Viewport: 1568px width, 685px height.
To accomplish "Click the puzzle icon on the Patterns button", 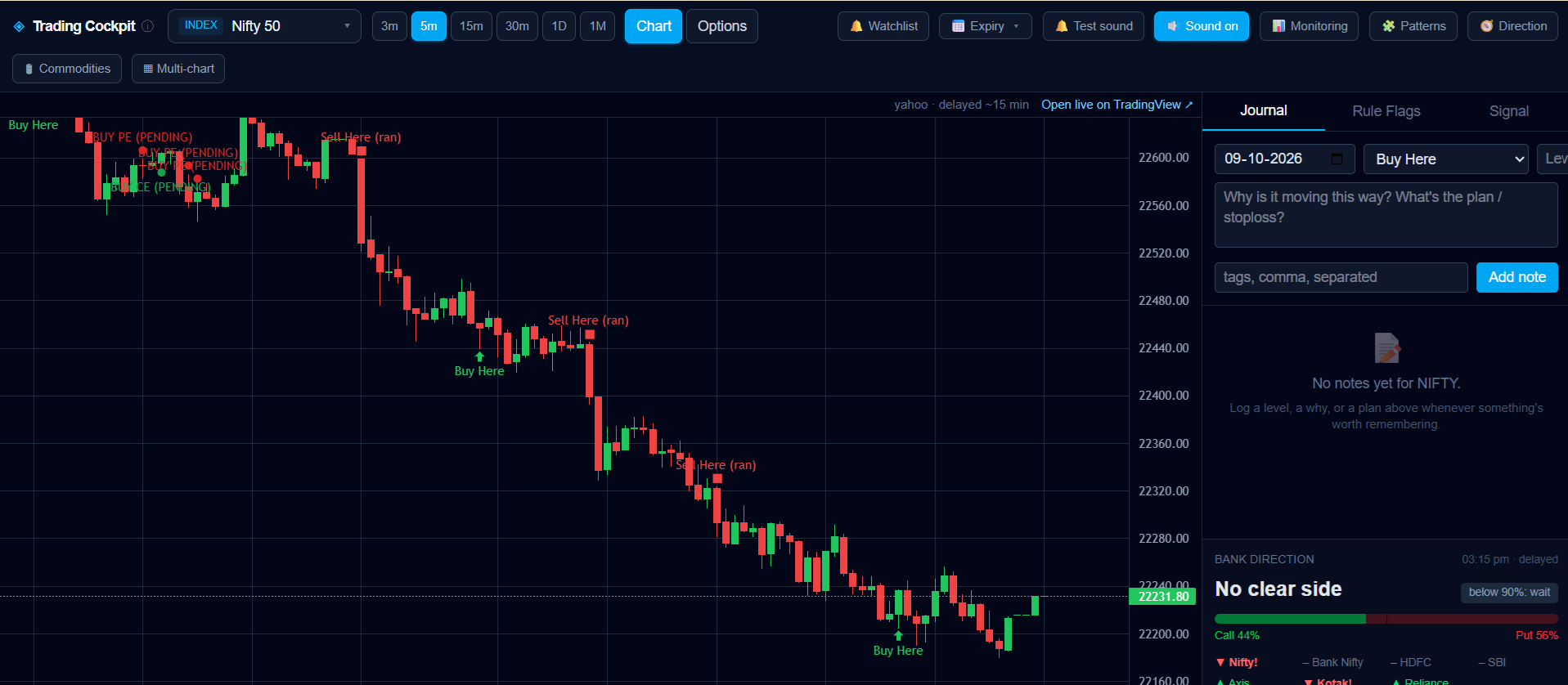I will [1388, 26].
